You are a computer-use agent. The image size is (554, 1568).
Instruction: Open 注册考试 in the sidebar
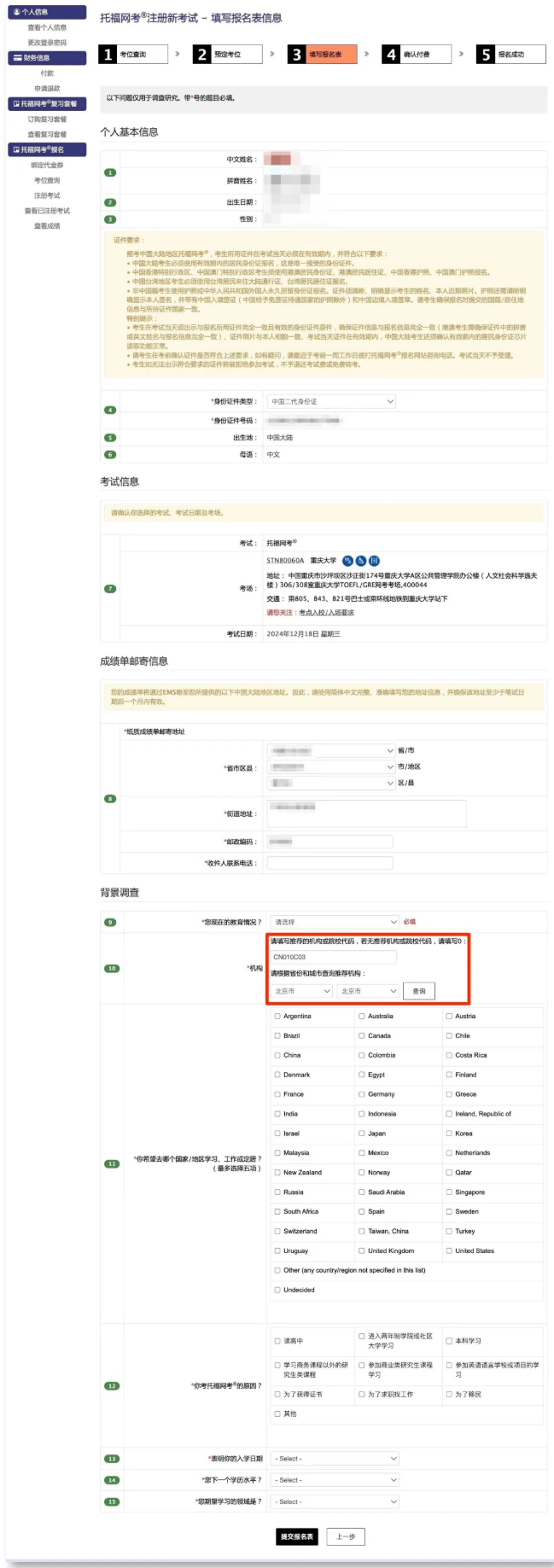pyautogui.click(x=47, y=196)
